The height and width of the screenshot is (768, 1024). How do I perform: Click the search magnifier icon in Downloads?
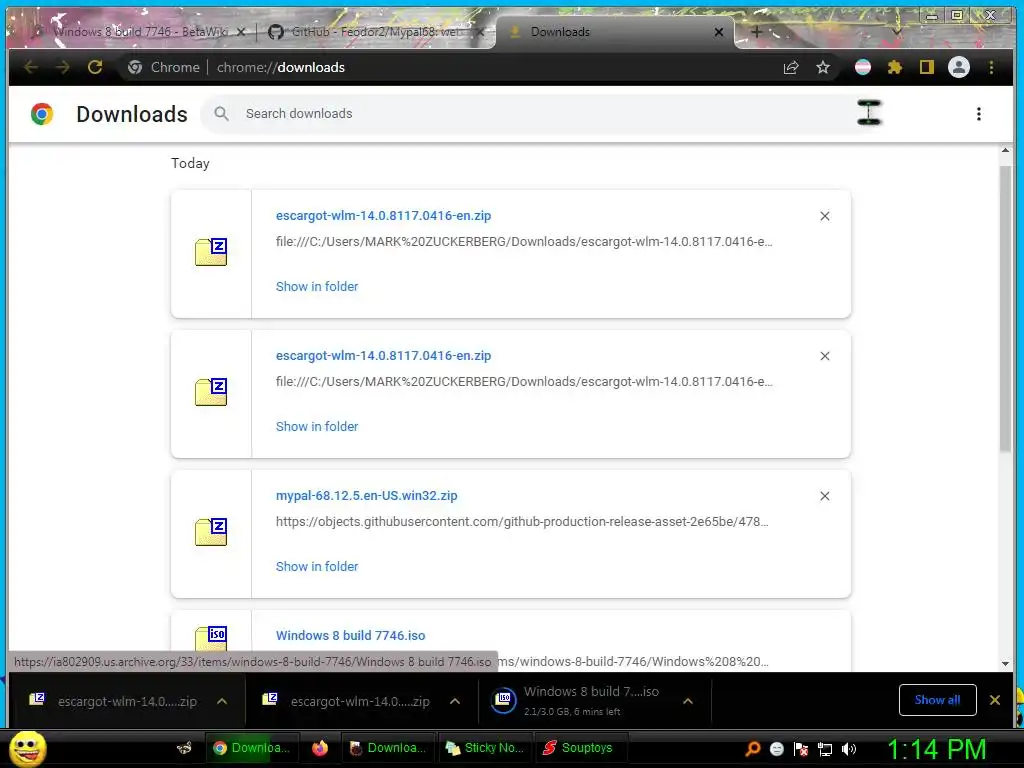click(x=221, y=114)
